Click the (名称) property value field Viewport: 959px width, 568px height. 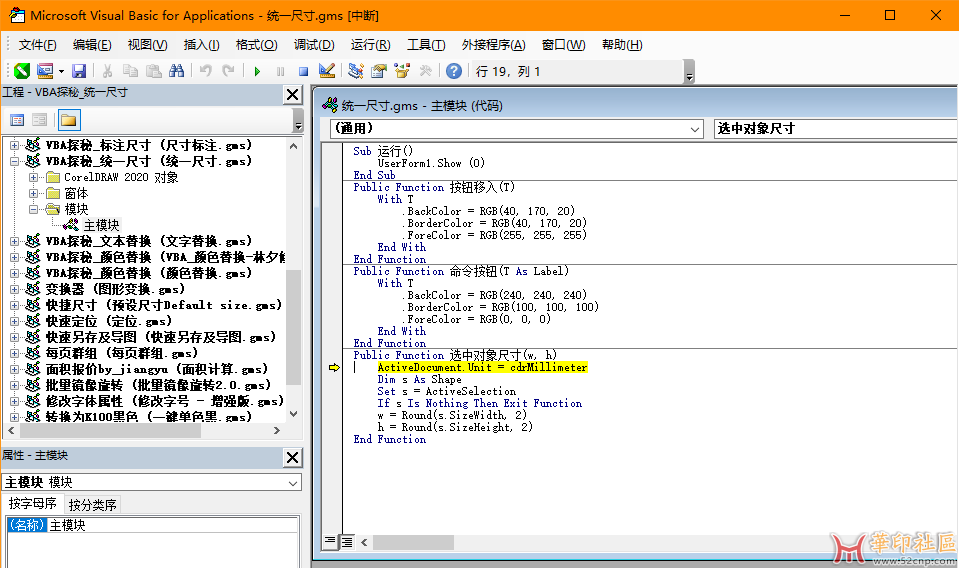[x=172, y=525]
